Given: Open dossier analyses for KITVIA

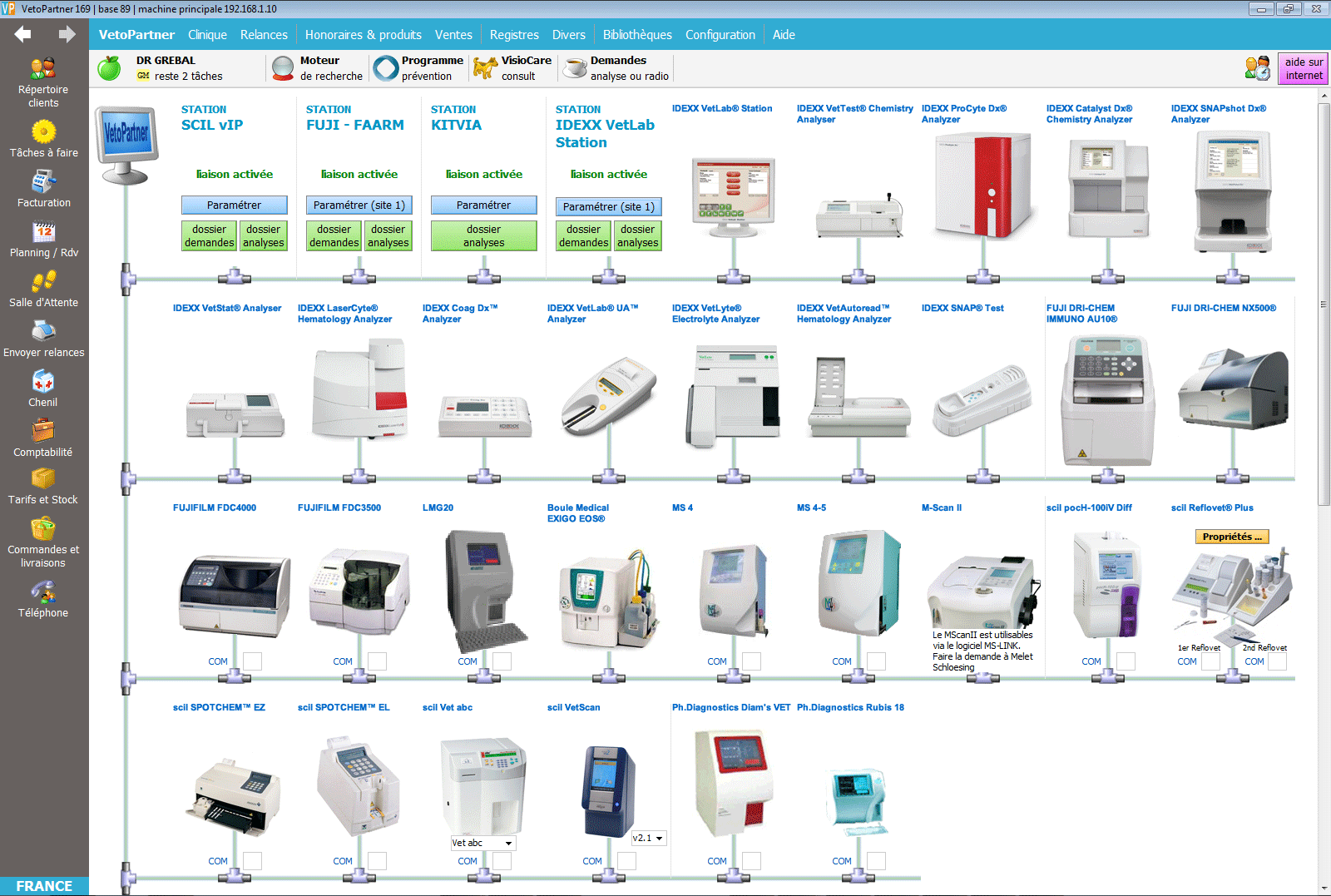Looking at the screenshot, I should pos(484,235).
